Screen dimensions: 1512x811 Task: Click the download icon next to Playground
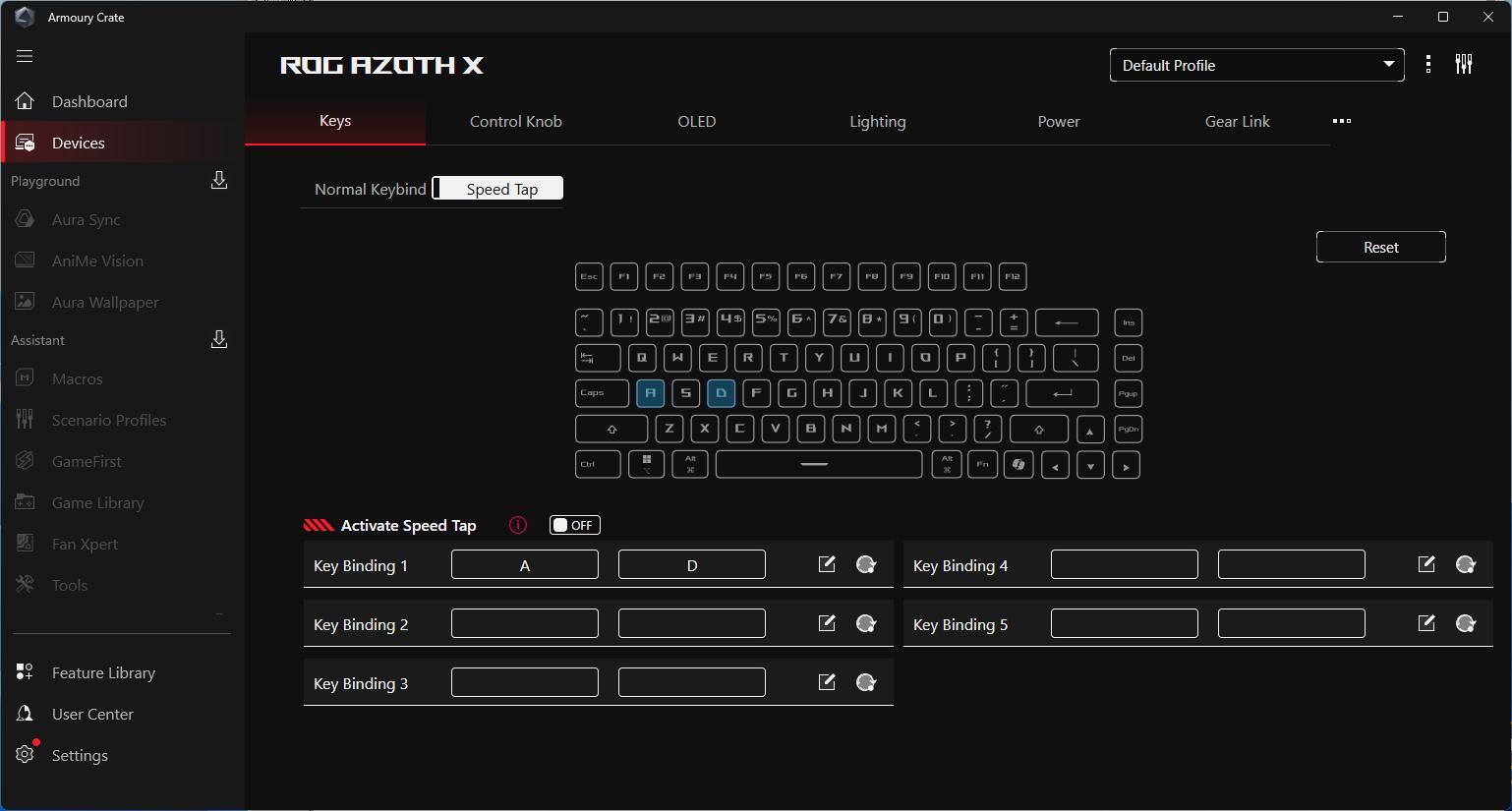click(219, 180)
